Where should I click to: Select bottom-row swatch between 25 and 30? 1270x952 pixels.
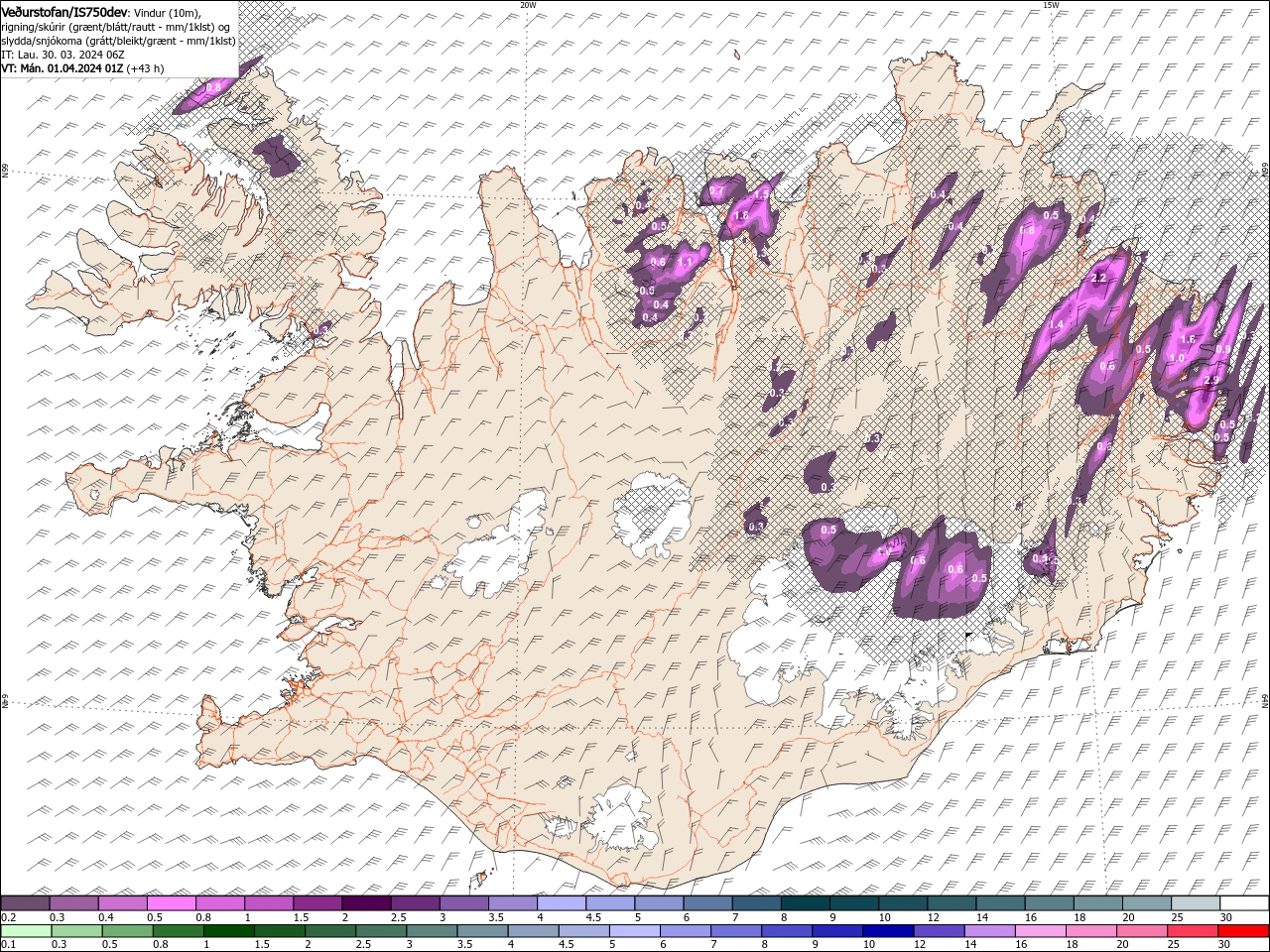click(x=1192, y=931)
